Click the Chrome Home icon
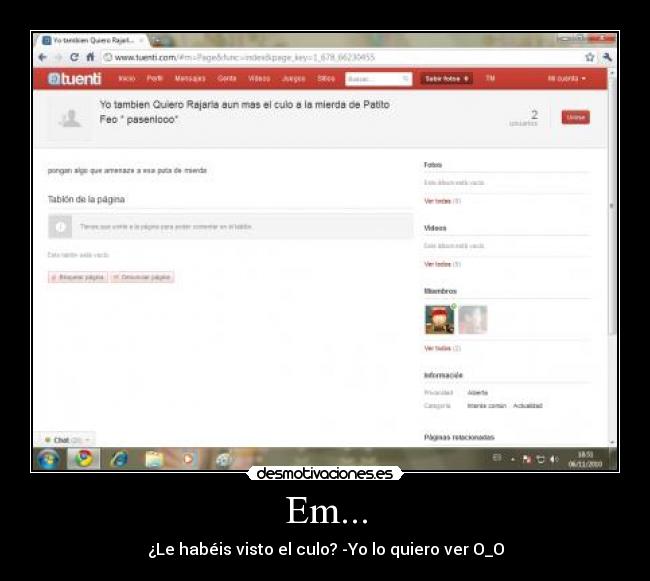650x581 pixels. click(x=90, y=57)
